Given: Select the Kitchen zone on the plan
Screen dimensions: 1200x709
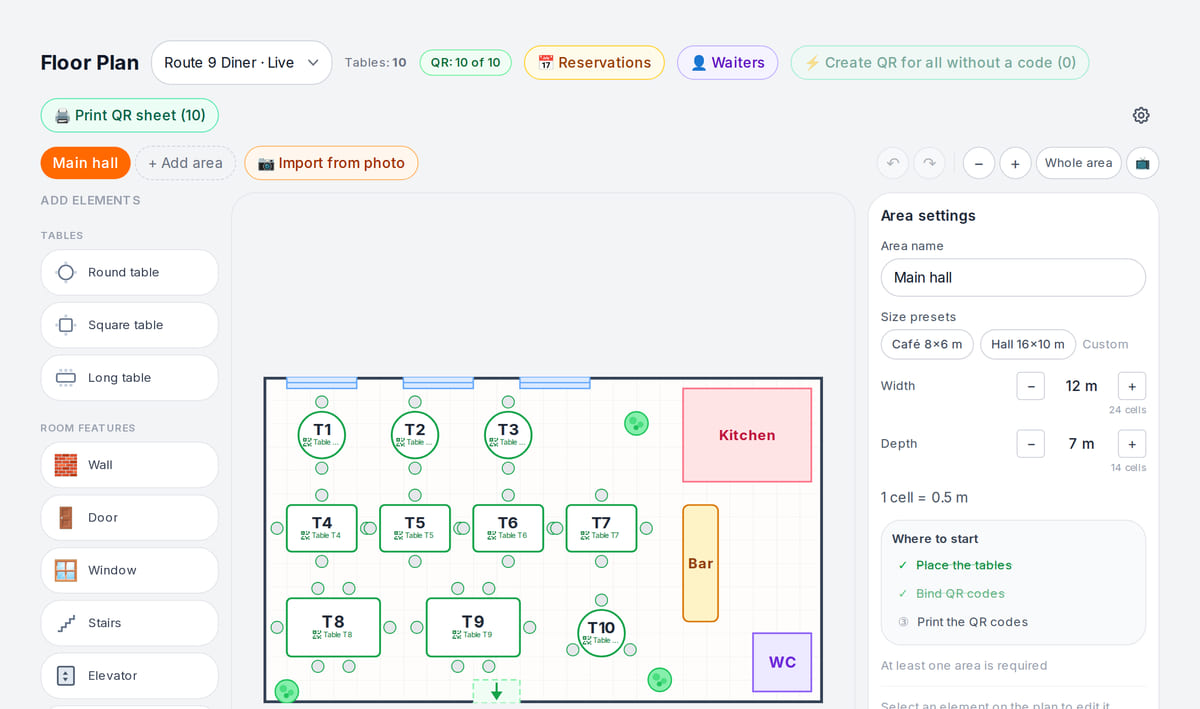Looking at the screenshot, I should pyautogui.click(x=747, y=435).
